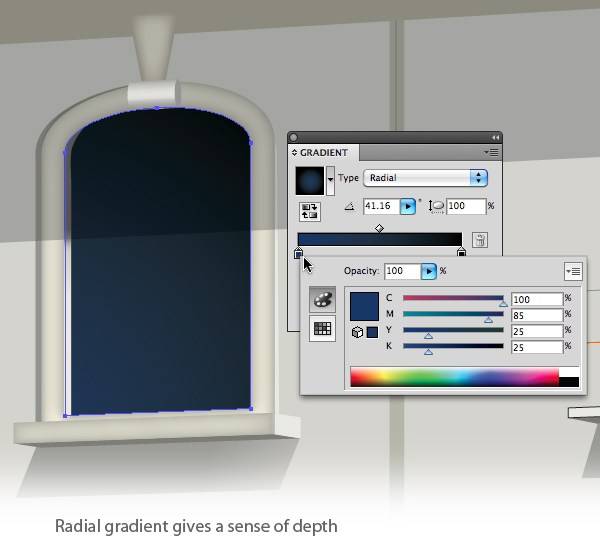Click the large dark blue color swatch

(x=364, y=306)
